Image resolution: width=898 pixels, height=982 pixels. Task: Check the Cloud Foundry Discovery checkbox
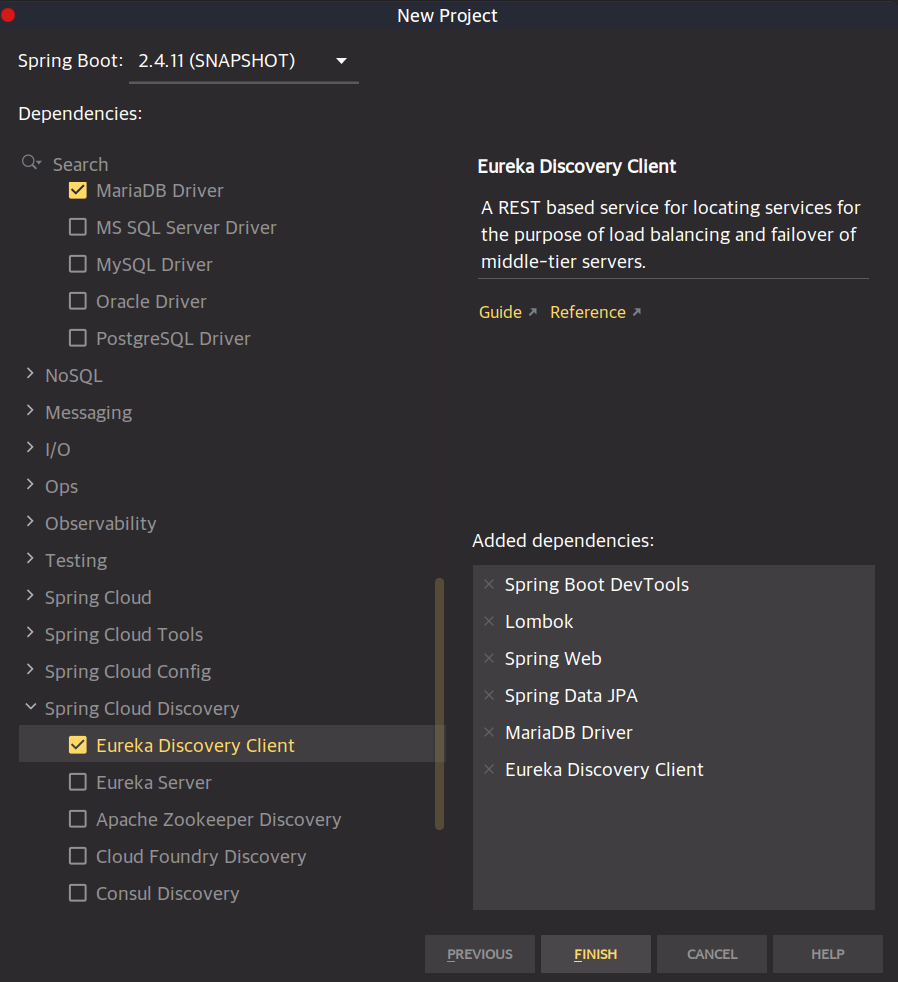point(78,856)
